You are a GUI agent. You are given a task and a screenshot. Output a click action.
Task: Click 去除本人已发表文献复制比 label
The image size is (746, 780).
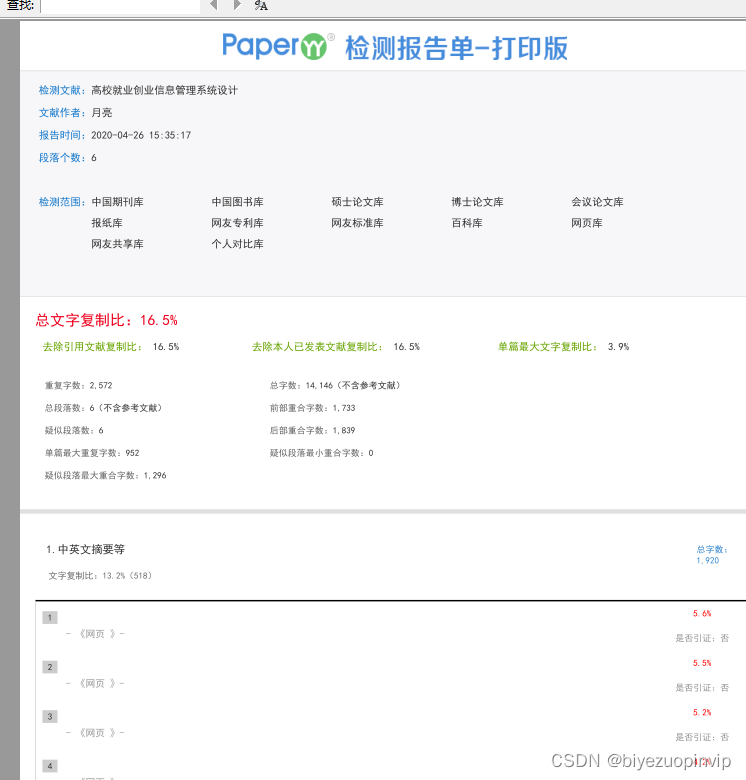pyautogui.click(x=317, y=347)
